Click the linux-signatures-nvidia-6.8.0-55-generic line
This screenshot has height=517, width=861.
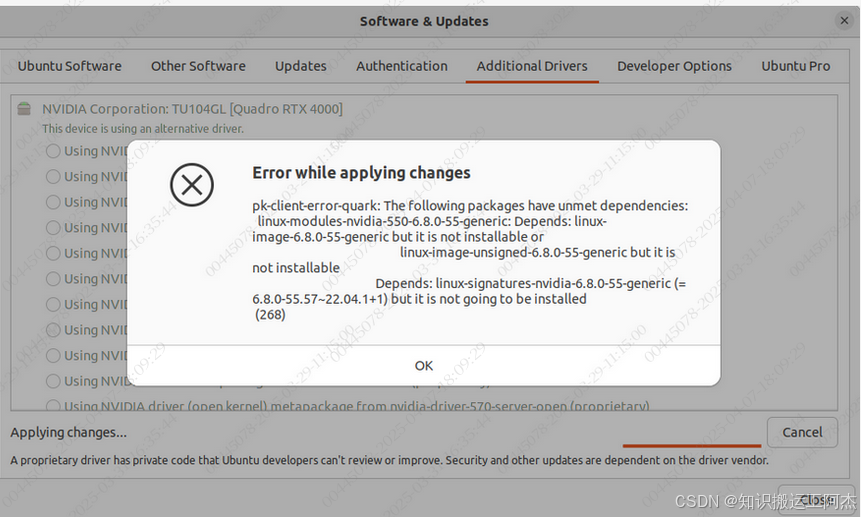(530, 284)
